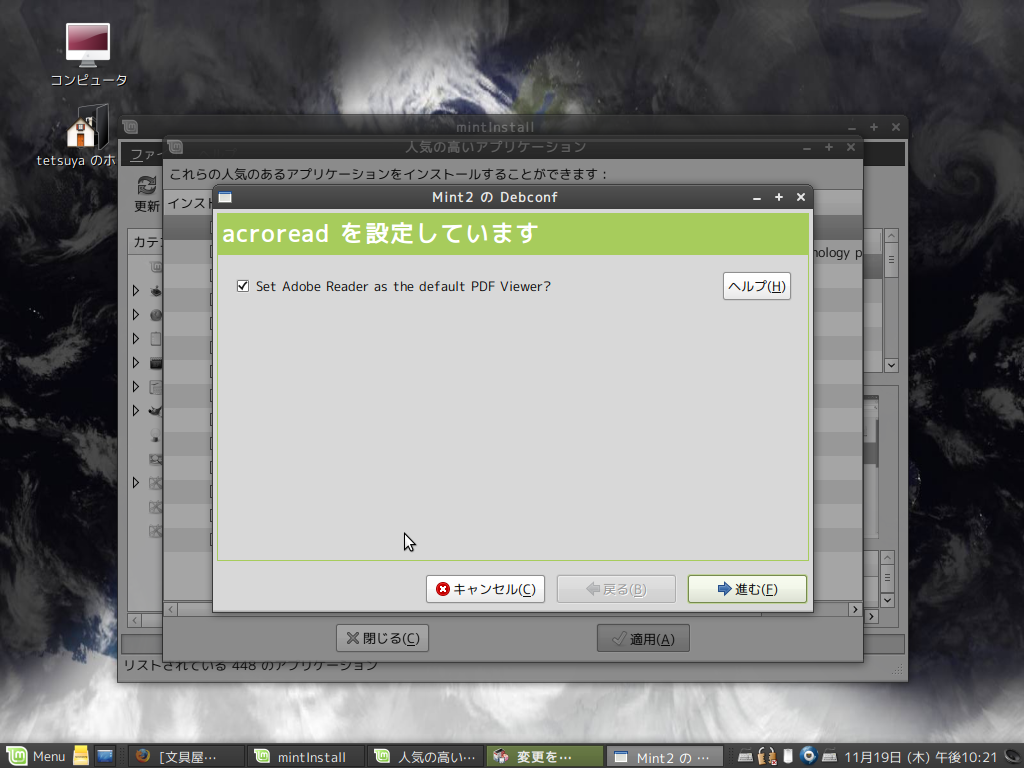Viewport: 1024px width, 768px height.
Task: Click the 戻る(B) back button
Action: click(616, 589)
